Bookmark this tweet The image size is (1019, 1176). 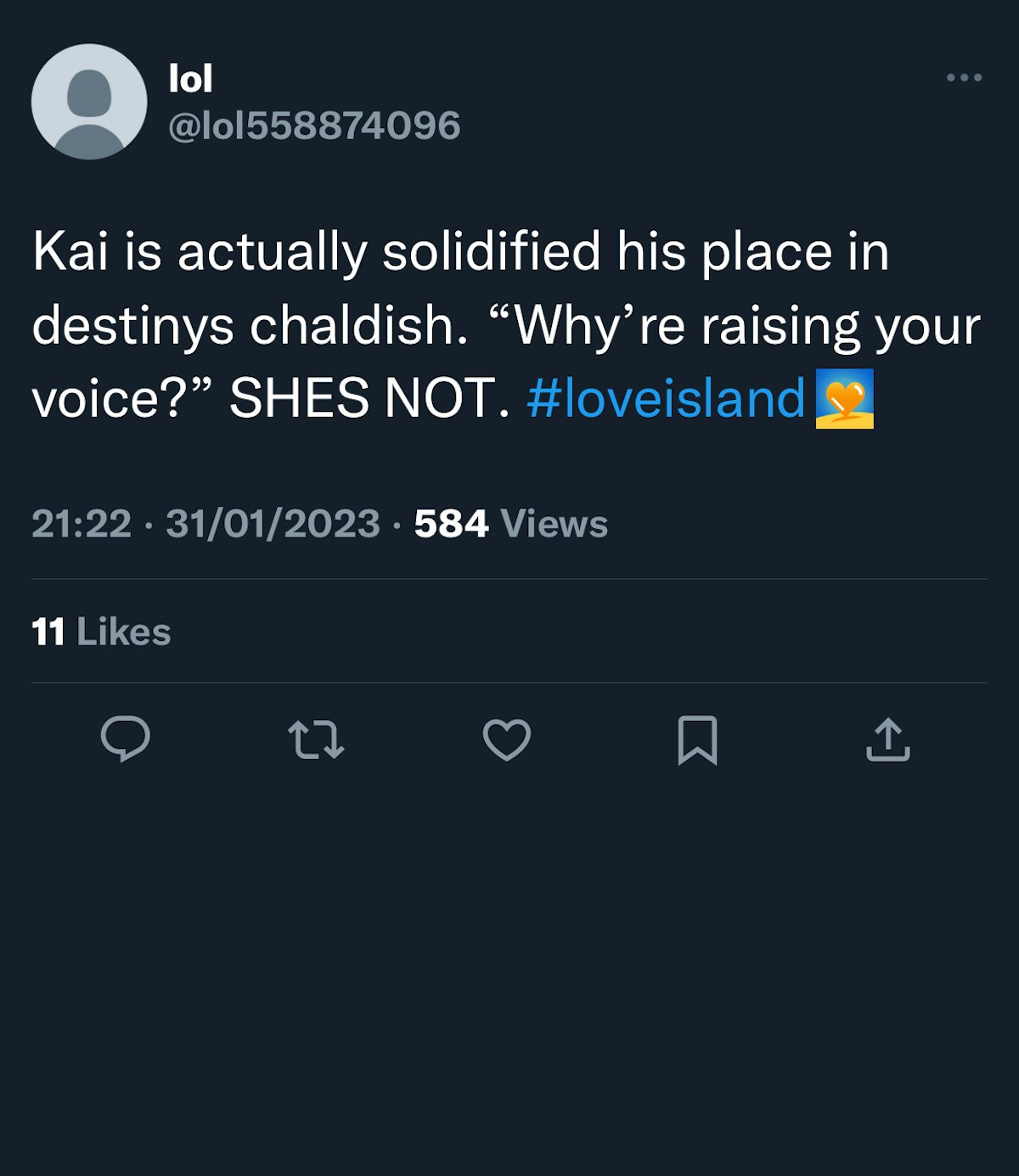click(697, 740)
